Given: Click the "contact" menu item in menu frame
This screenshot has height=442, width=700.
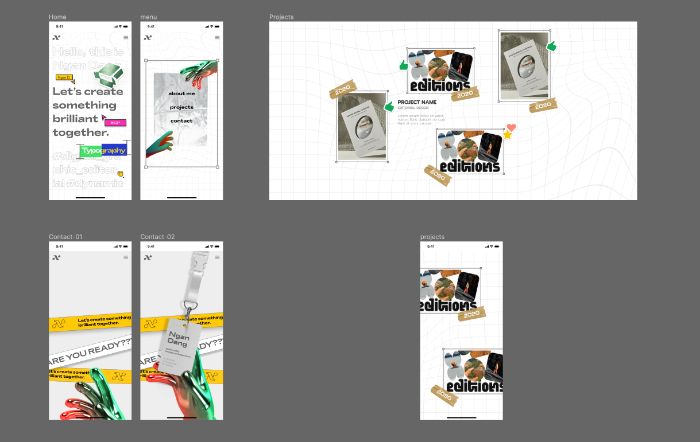Looking at the screenshot, I should coord(181,121).
